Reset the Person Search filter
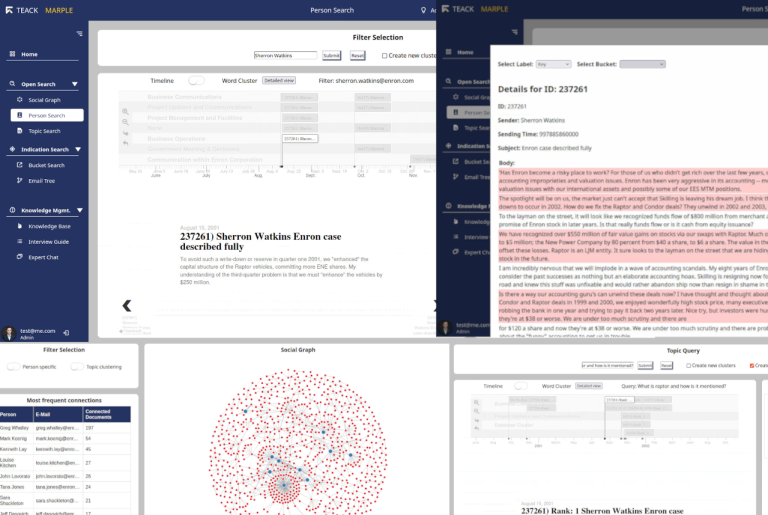The image size is (768, 515). click(358, 56)
